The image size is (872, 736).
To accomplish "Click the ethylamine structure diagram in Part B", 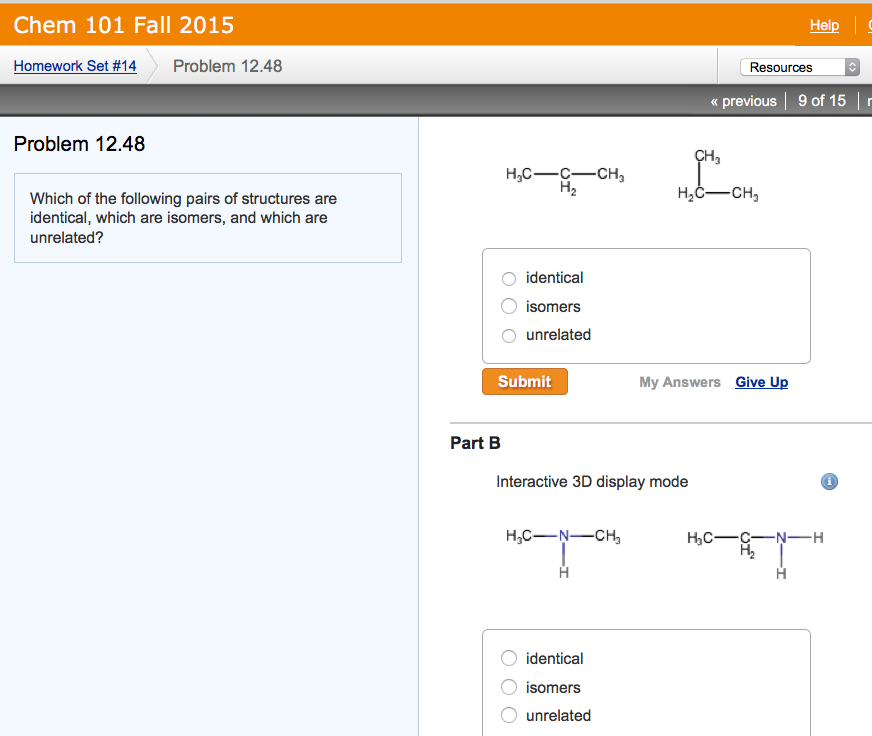I will coord(755,545).
